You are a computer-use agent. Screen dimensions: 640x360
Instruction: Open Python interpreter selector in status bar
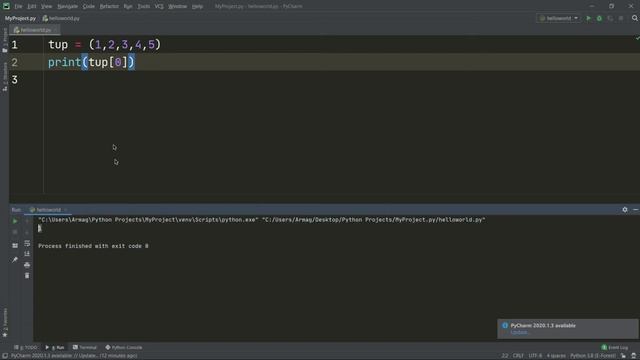(x=593, y=356)
